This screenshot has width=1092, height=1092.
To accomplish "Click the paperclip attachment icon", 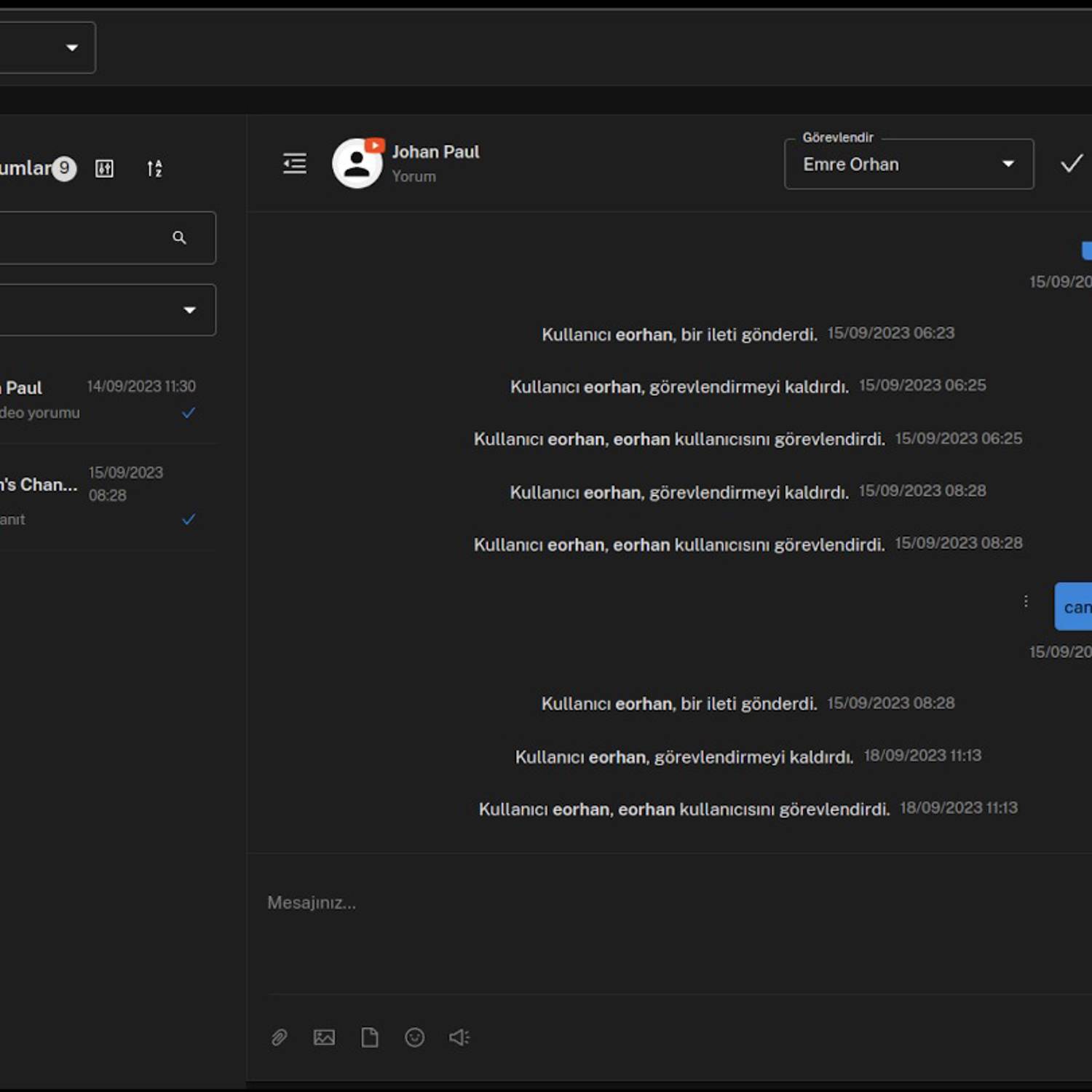I will (x=280, y=1037).
